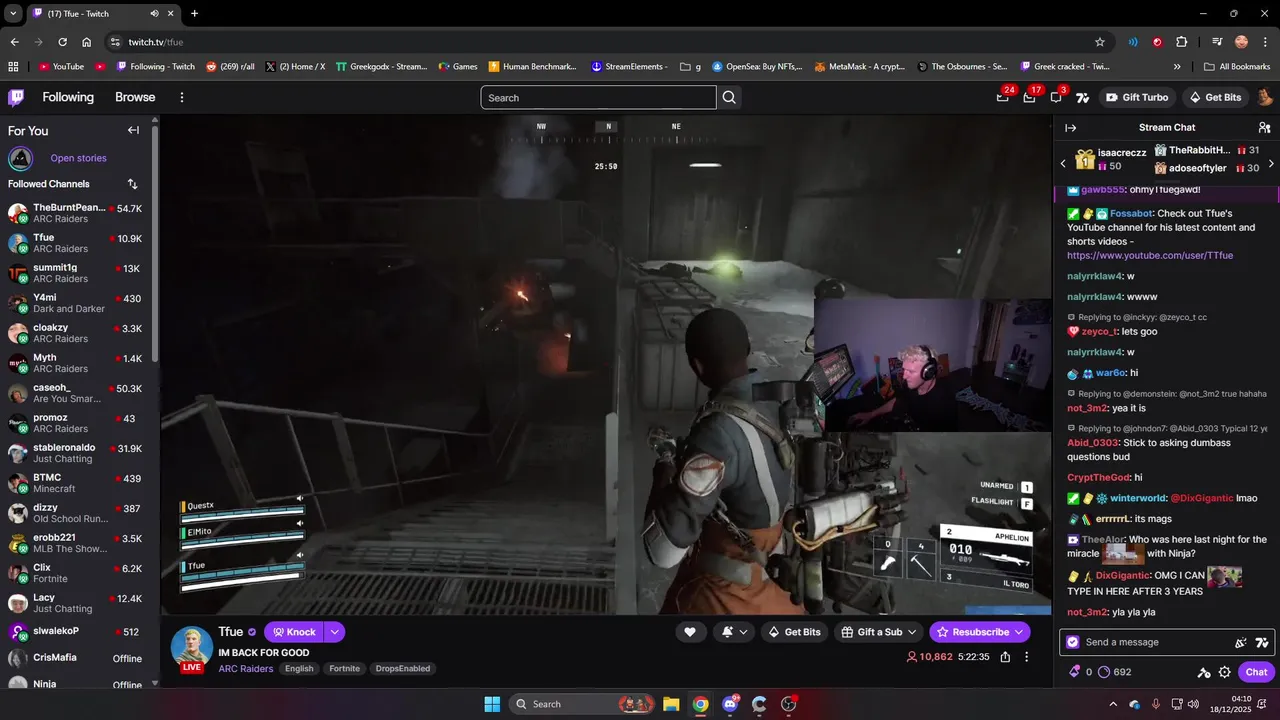The width and height of the screenshot is (1280, 720).
Task: Open the Chrome extensions puzzle icon
Action: (1182, 42)
